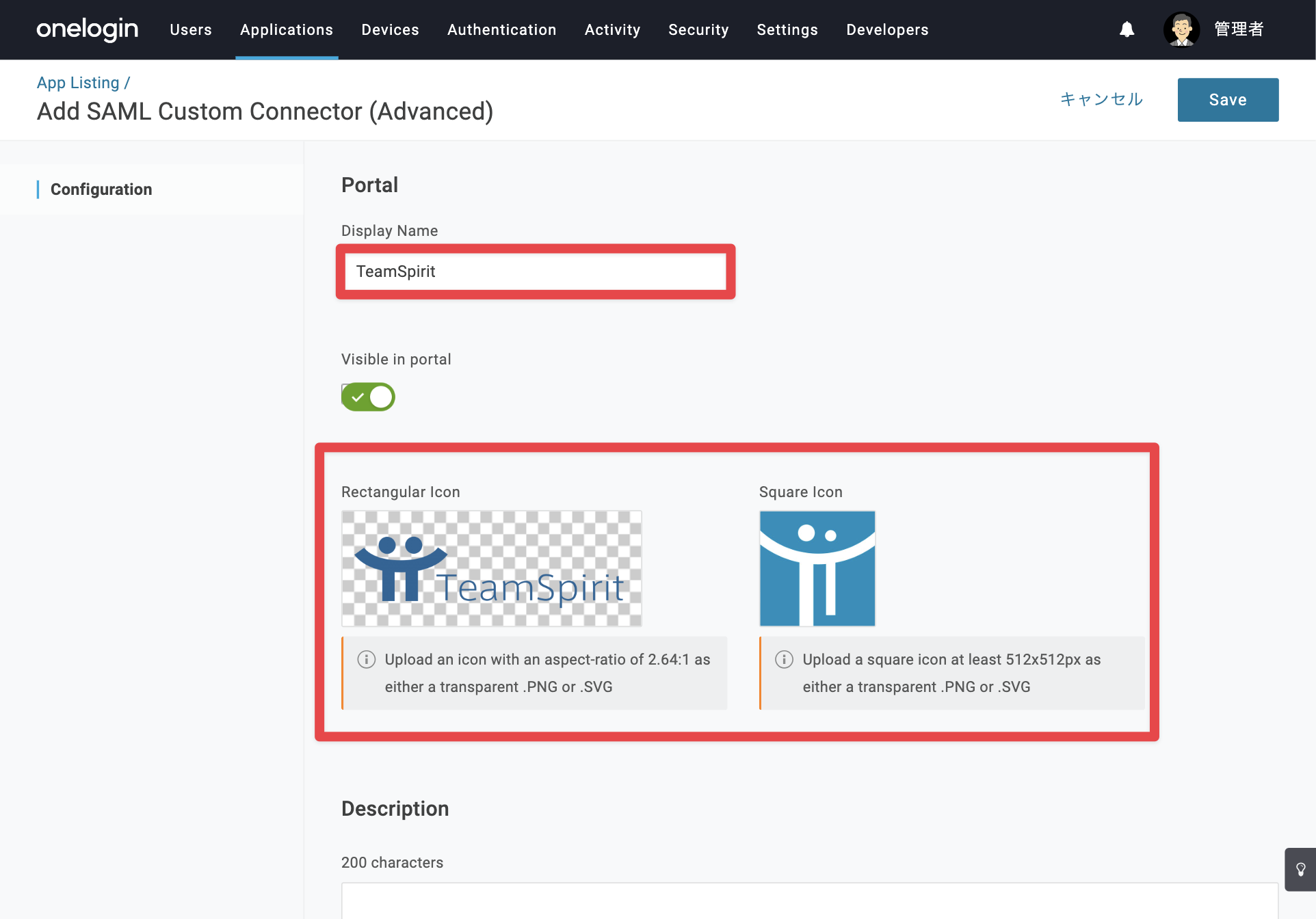The image size is (1316, 919).
Task: Open the Applications menu
Action: coord(287,29)
